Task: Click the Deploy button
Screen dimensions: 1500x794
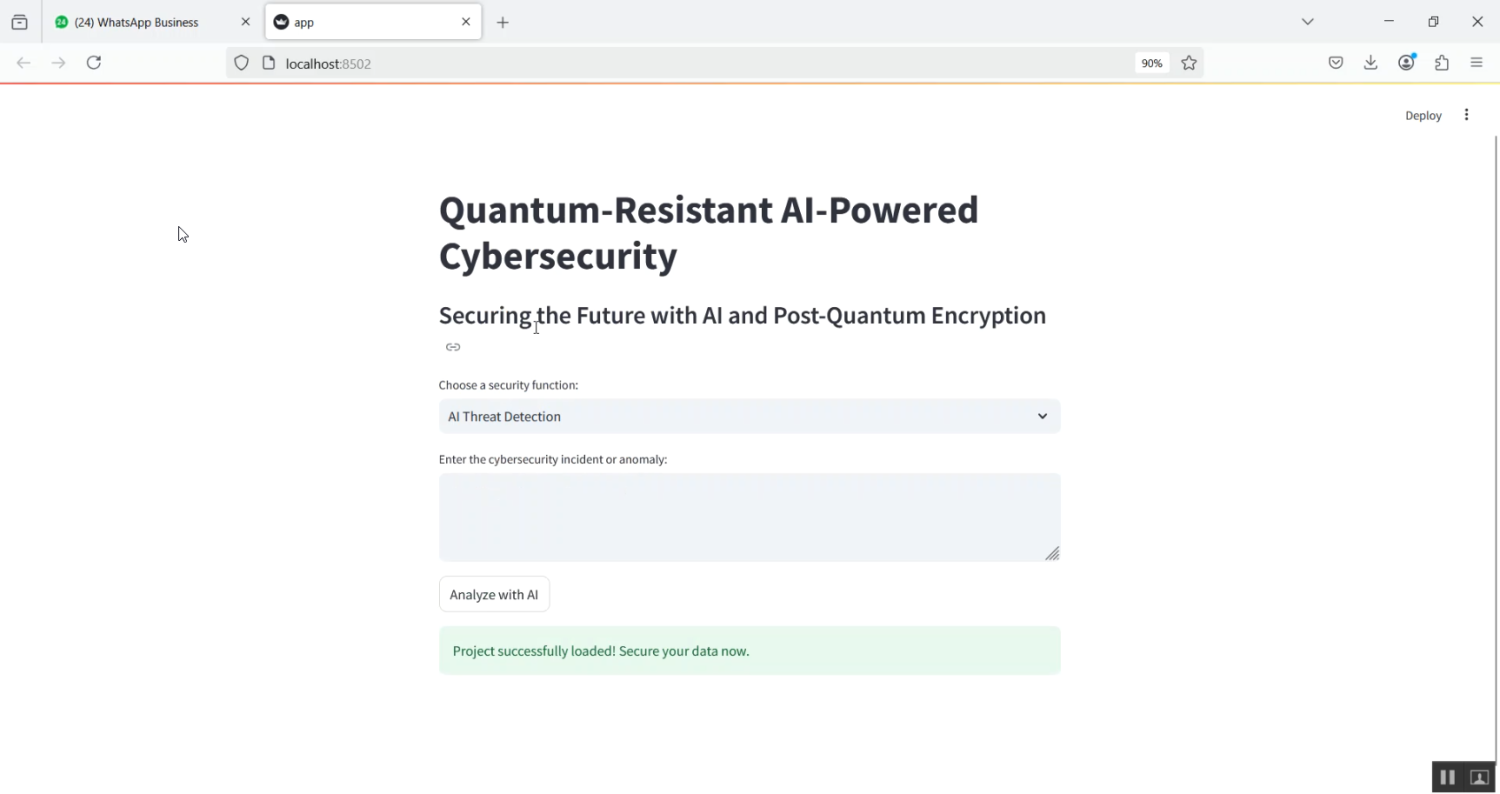Action: 1423,115
